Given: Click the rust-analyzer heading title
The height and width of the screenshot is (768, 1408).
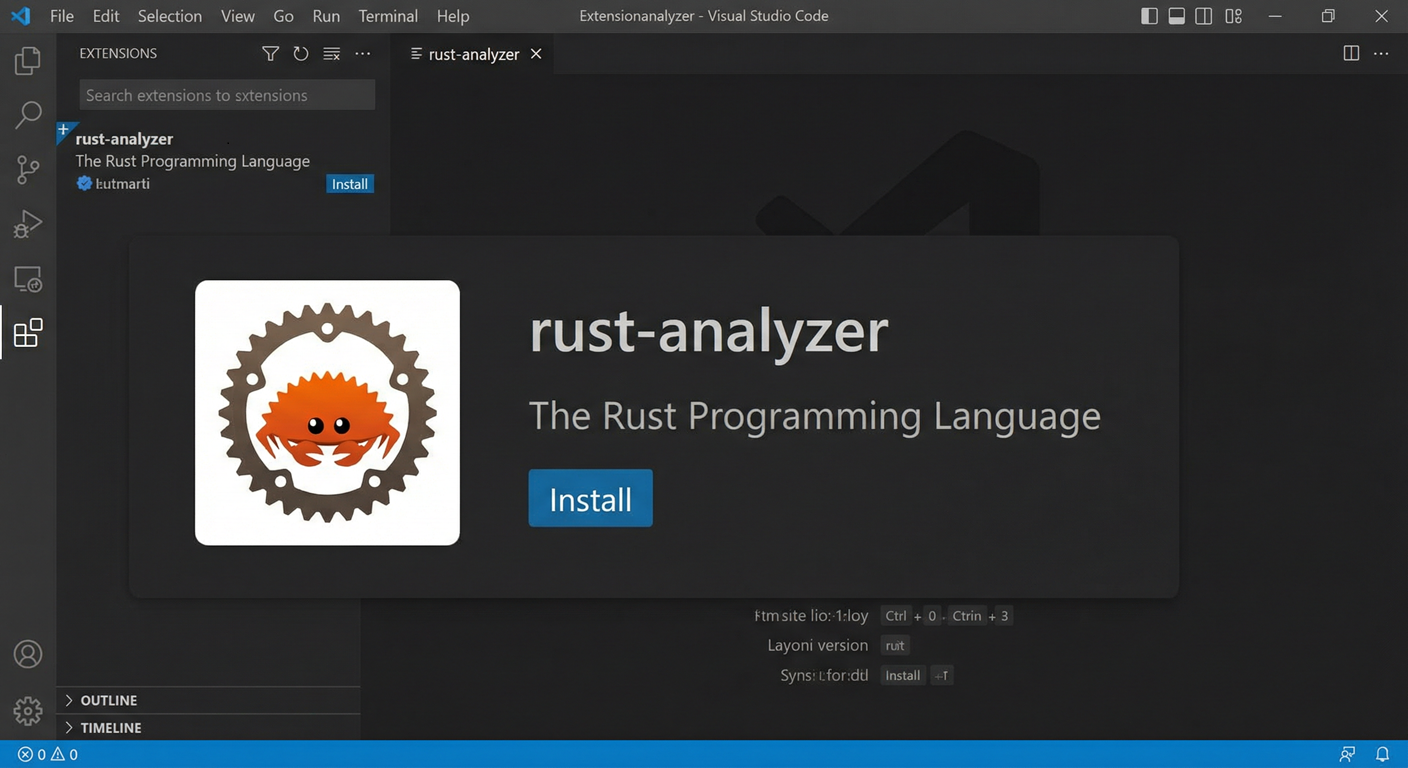Looking at the screenshot, I should 708,332.
